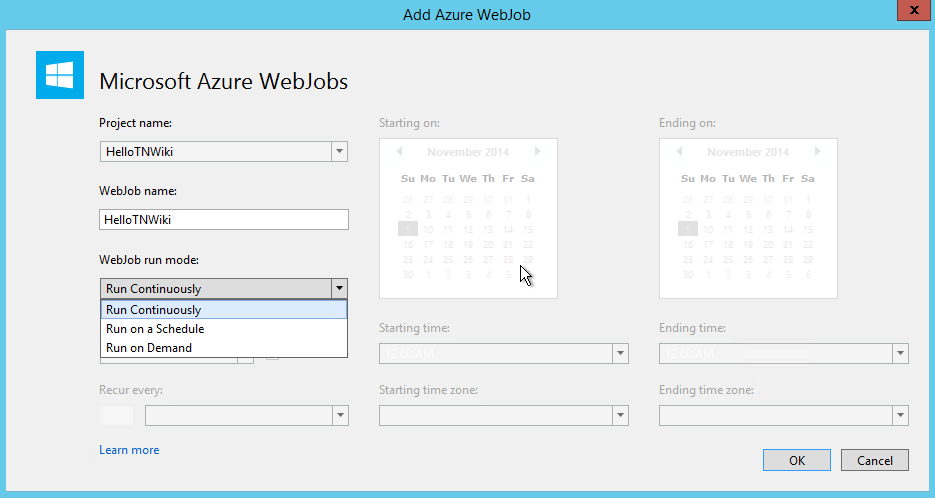935x498 pixels.
Task: Select day 15 in Starting on calendar
Action: [528, 230]
